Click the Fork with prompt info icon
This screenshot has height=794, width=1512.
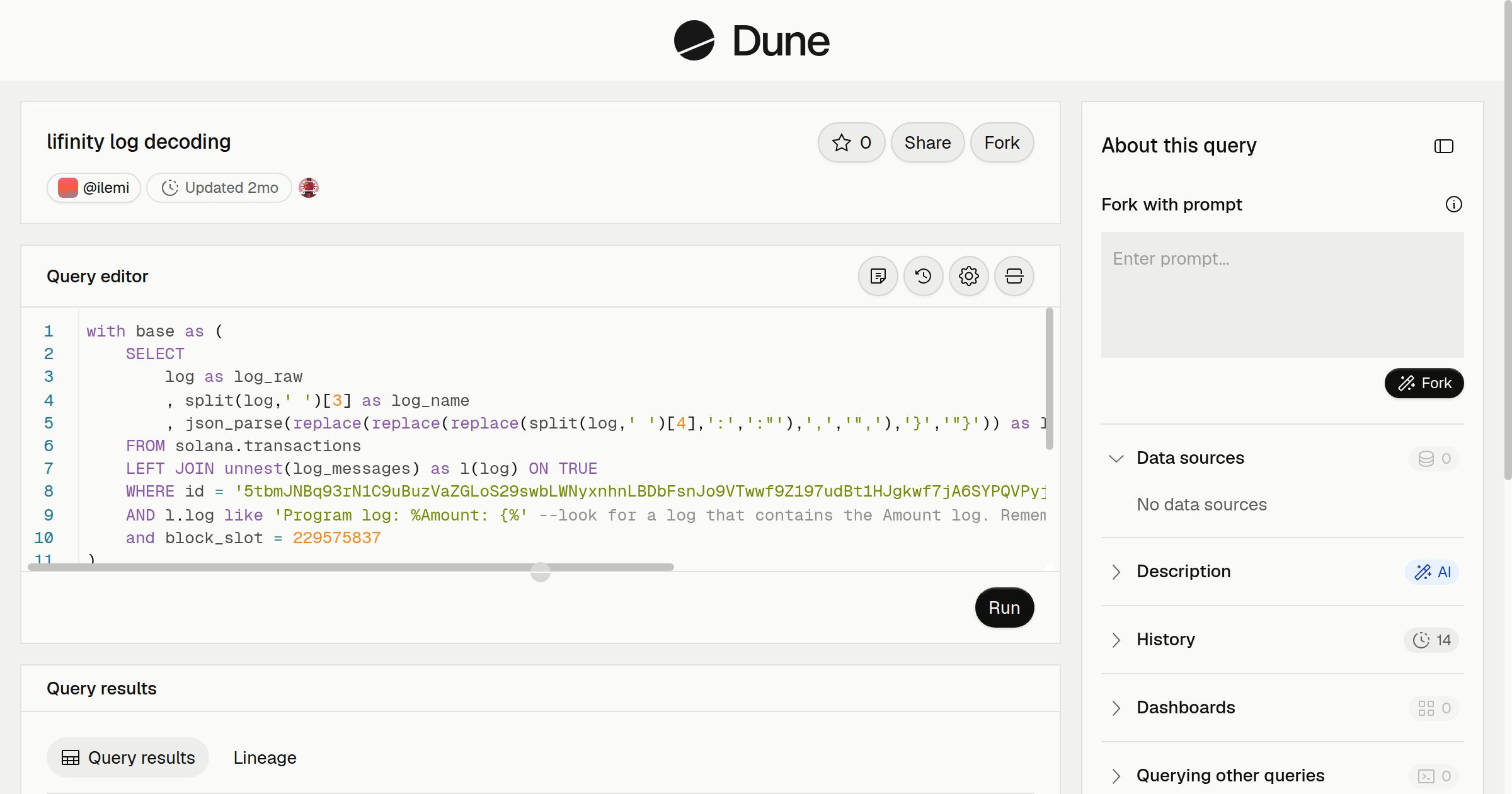coord(1454,204)
